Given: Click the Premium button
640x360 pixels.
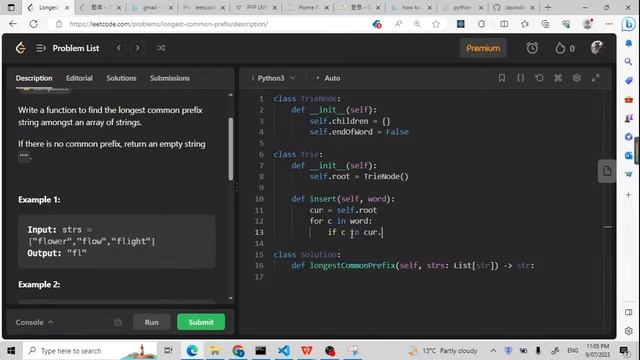Looking at the screenshot, I should coord(483,48).
